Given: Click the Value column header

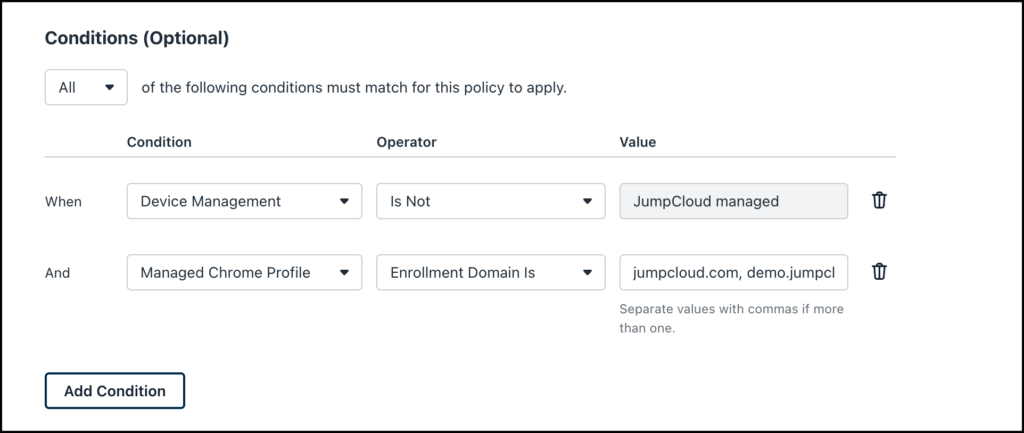Looking at the screenshot, I should pos(637,142).
